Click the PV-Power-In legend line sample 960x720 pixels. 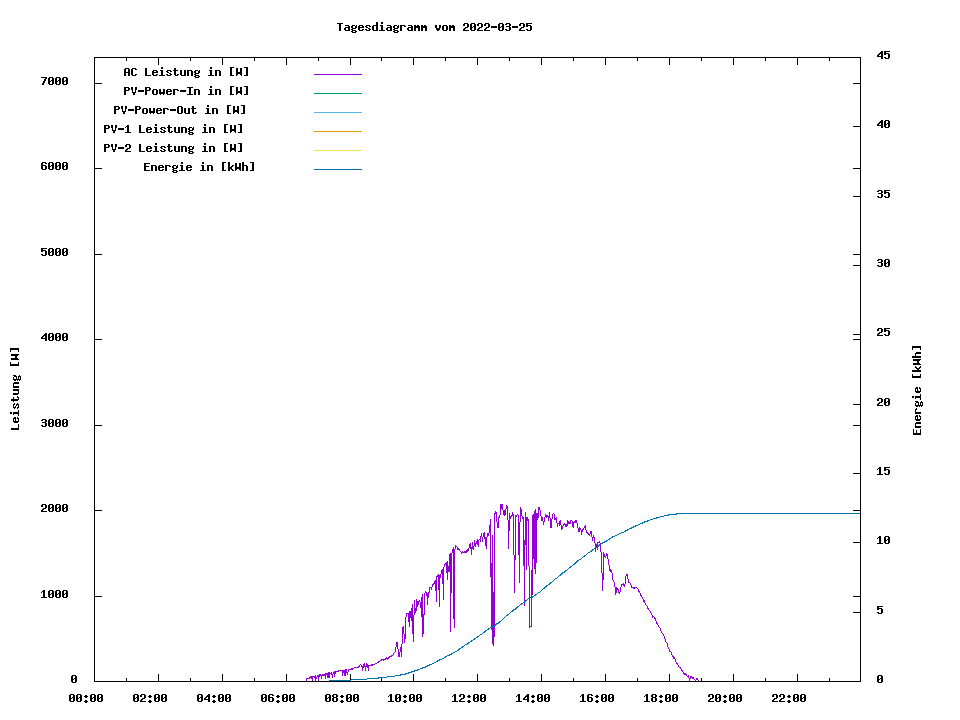[x=337, y=93]
